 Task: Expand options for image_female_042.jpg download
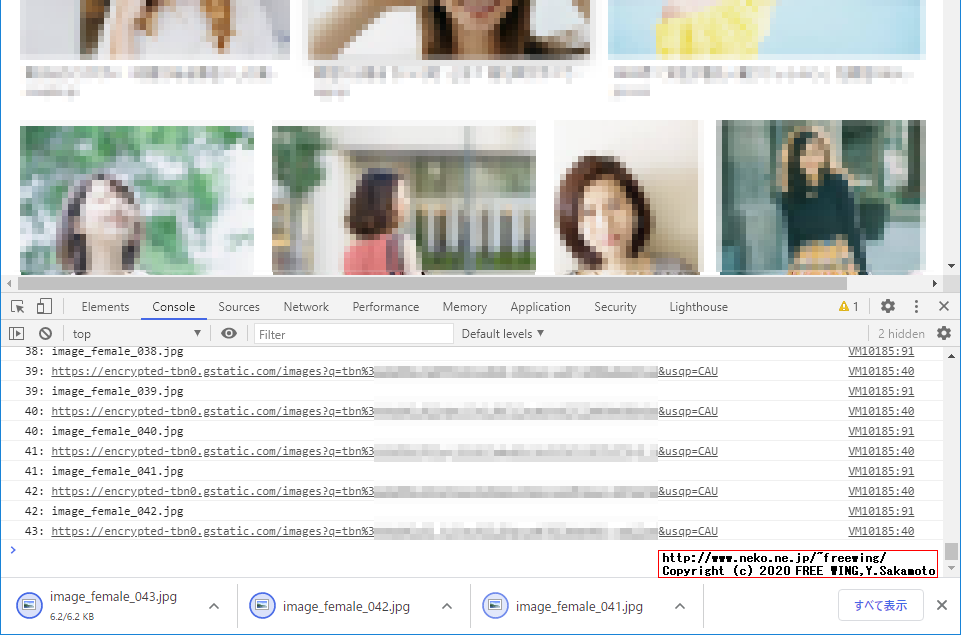click(x=447, y=606)
